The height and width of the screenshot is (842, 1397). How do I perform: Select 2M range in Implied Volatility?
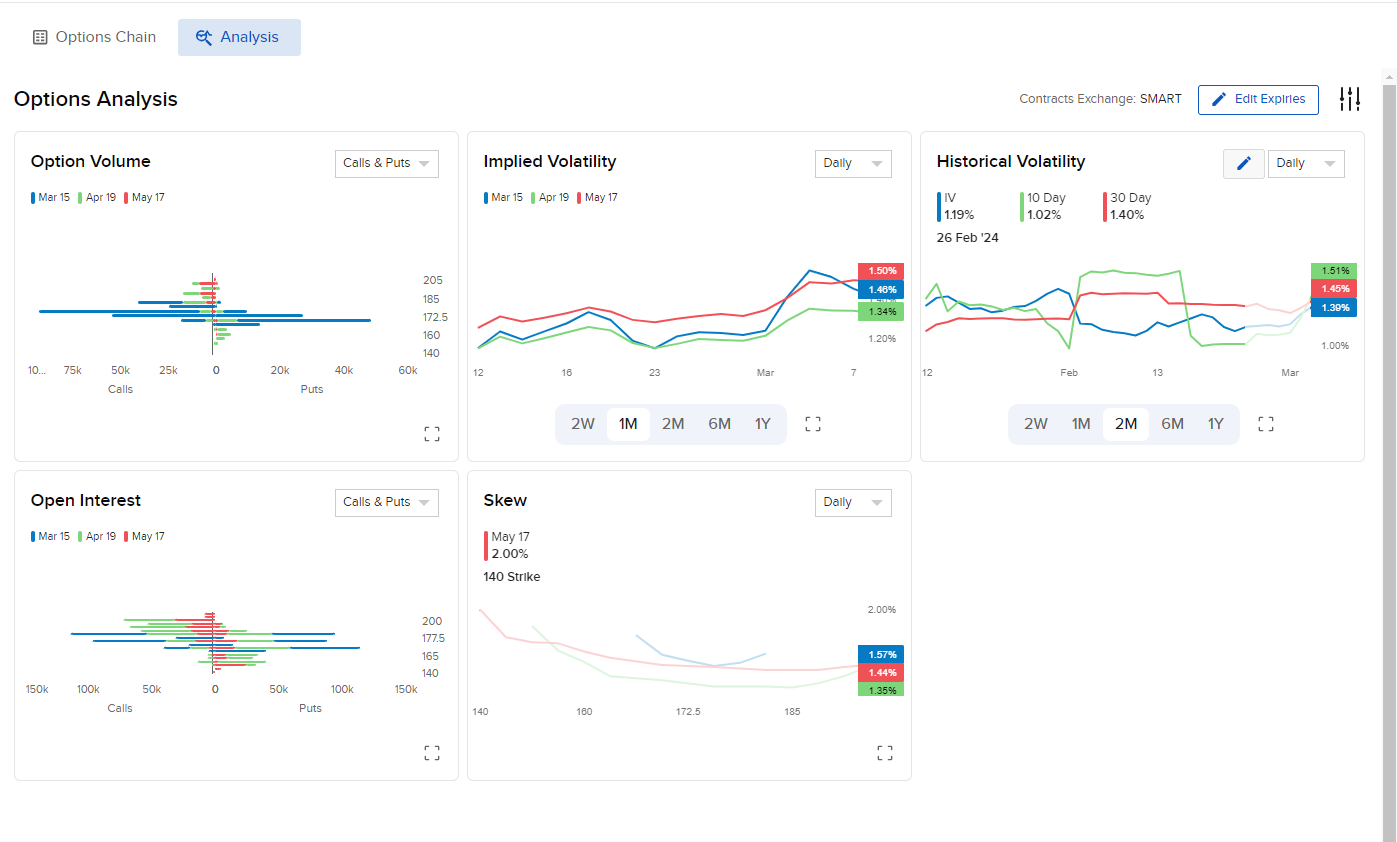tap(673, 424)
